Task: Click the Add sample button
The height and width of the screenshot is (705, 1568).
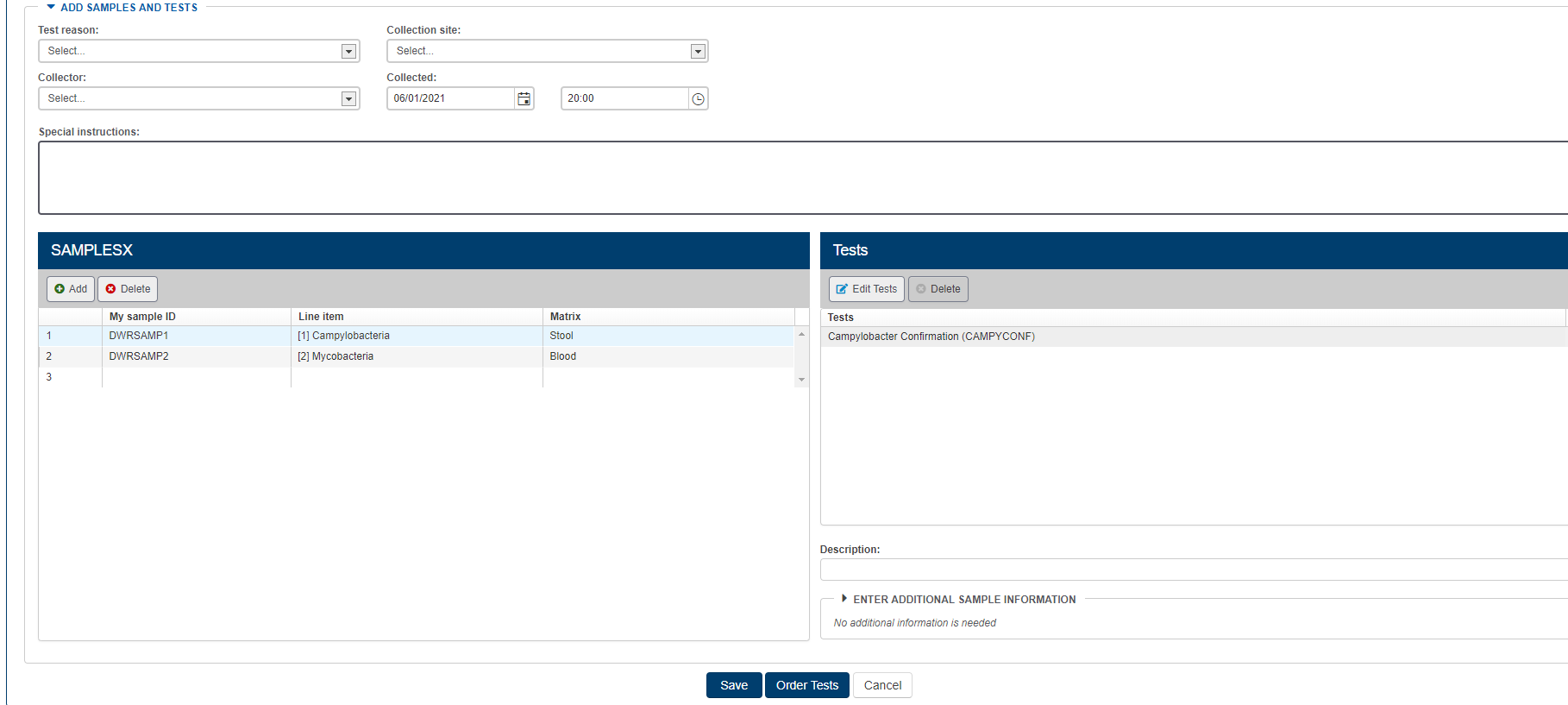Action: [x=71, y=289]
